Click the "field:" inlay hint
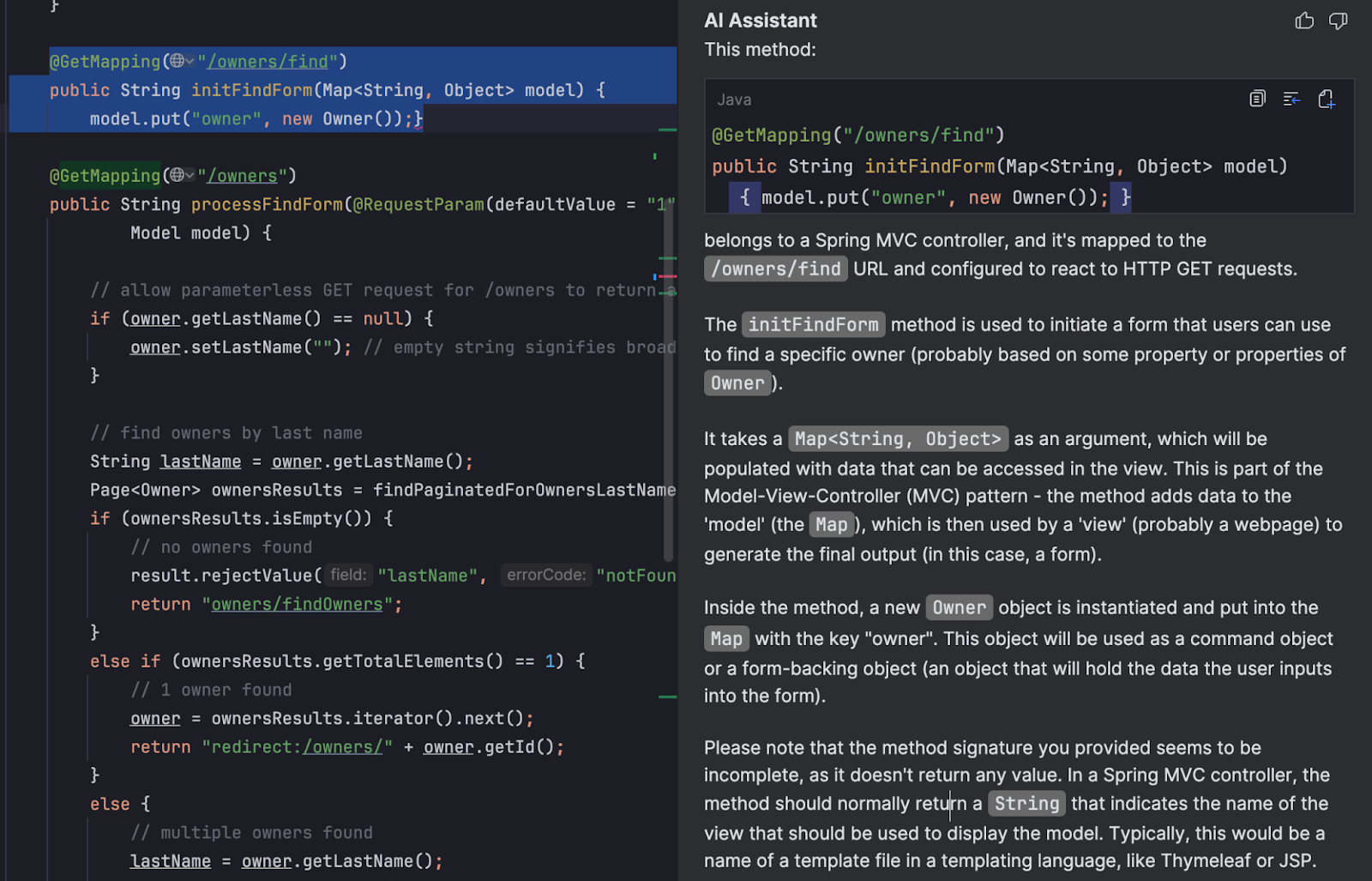 click(x=348, y=575)
